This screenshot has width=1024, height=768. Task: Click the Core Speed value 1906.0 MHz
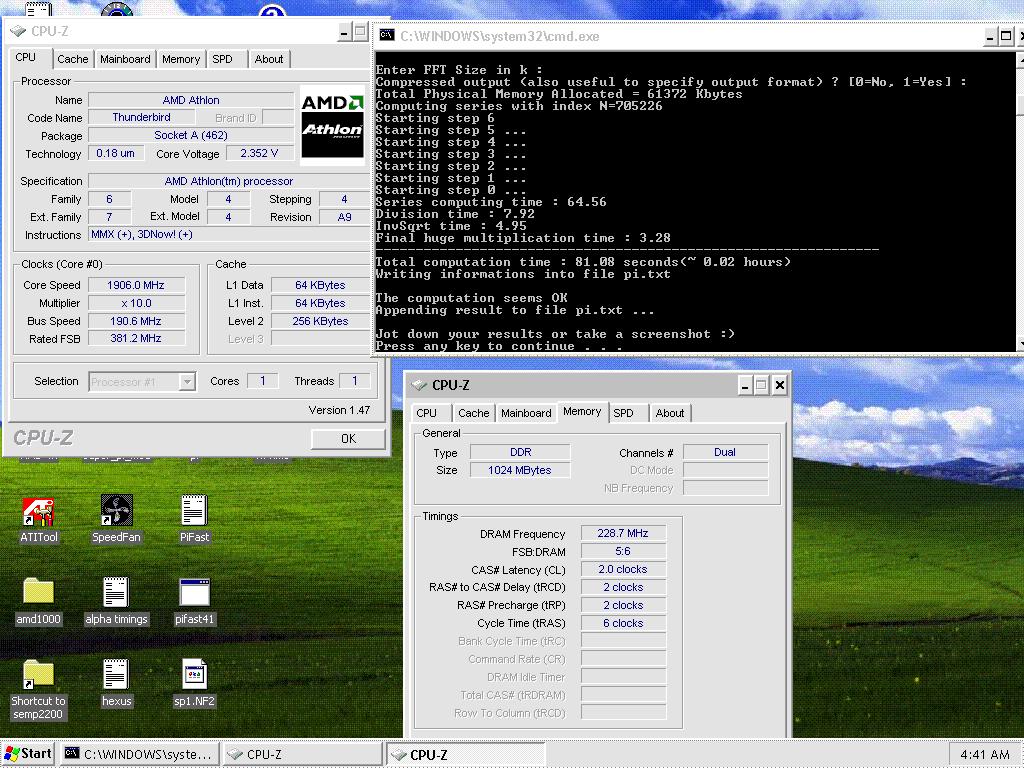tap(136, 285)
